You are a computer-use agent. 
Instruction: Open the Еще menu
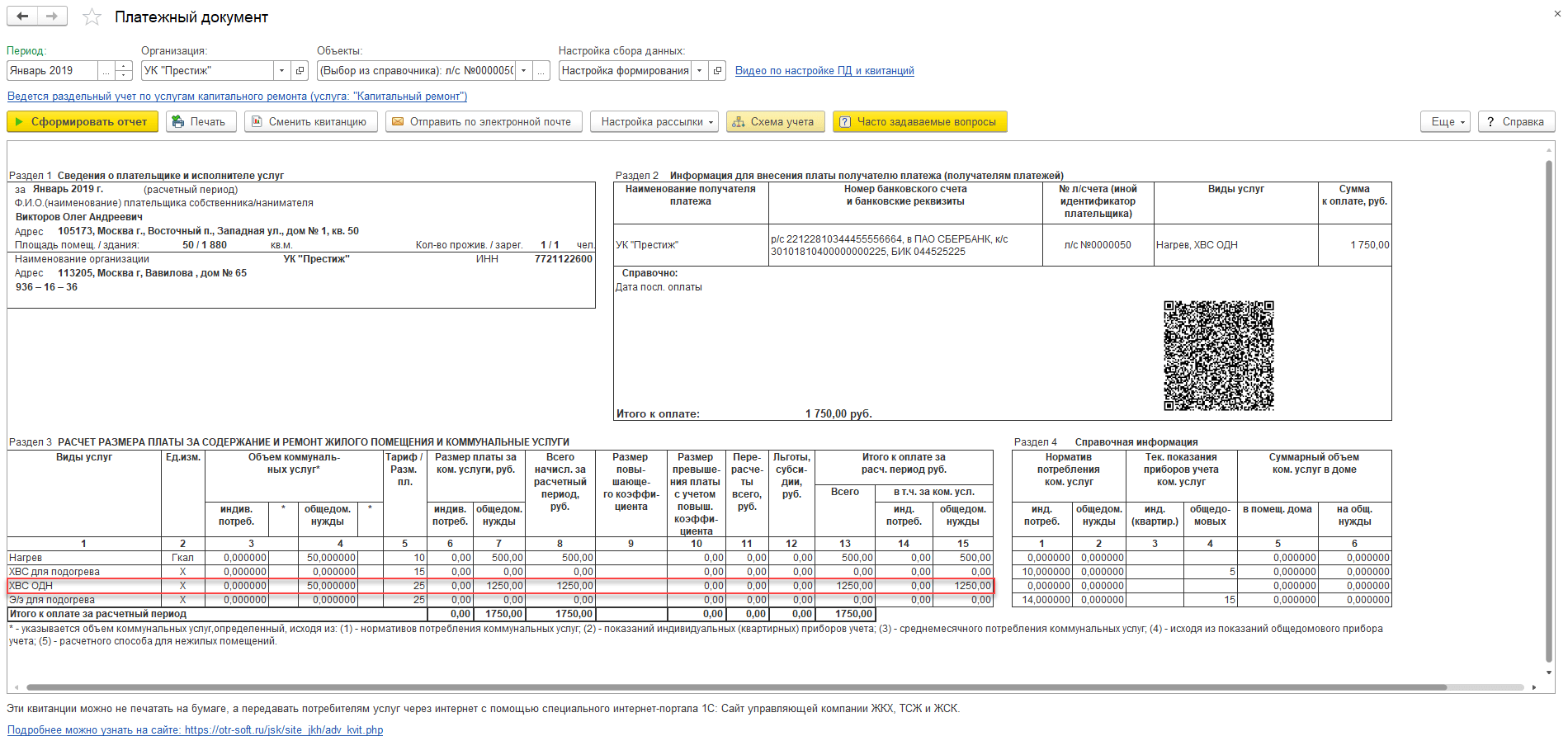pyautogui.click(x=1446, y=122)
